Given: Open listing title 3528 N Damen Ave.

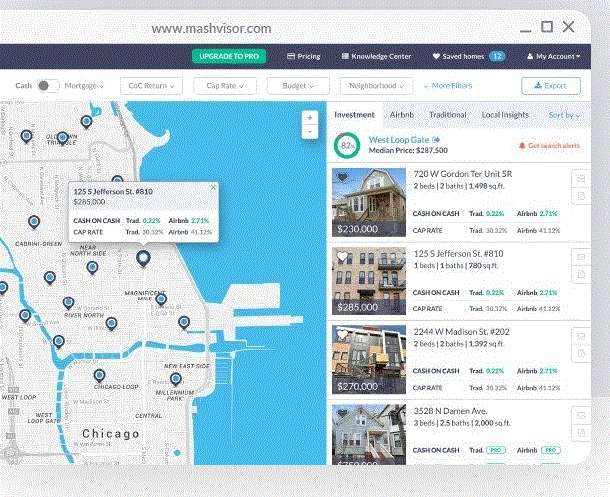Looking at the screenshot, I should 451,411.
